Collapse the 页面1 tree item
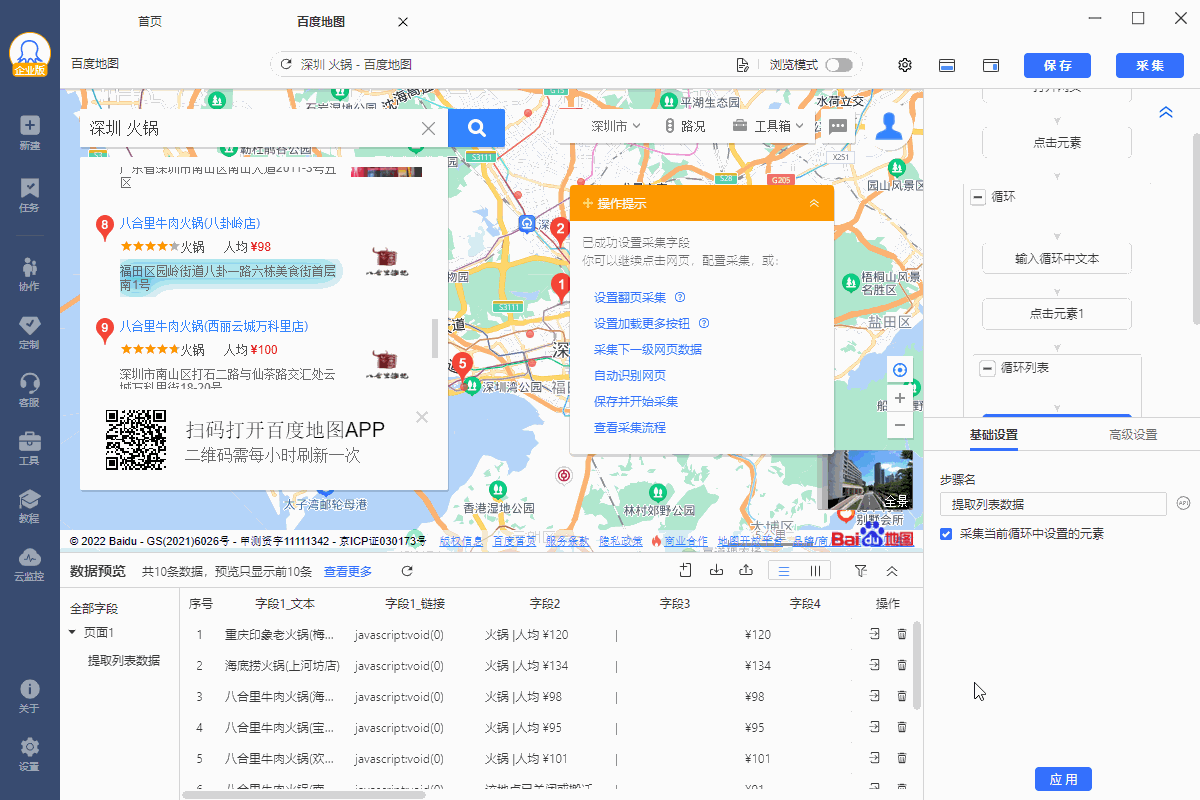This screenshot has width=1200, height=800. [72, 632]
